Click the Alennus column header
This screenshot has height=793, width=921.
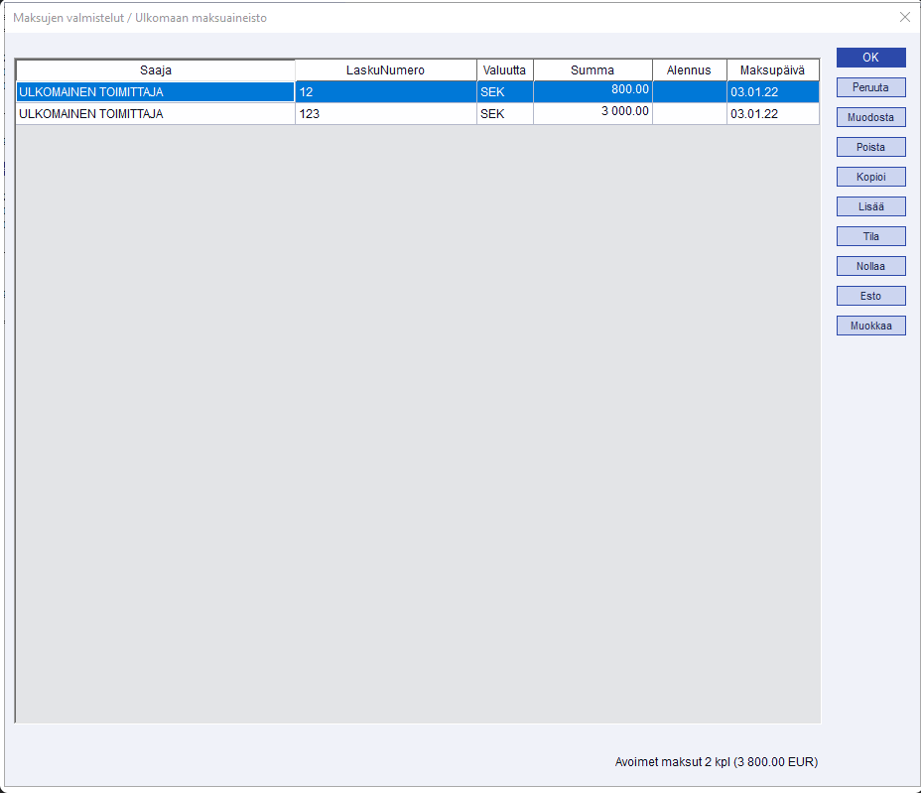pos(689,70)
